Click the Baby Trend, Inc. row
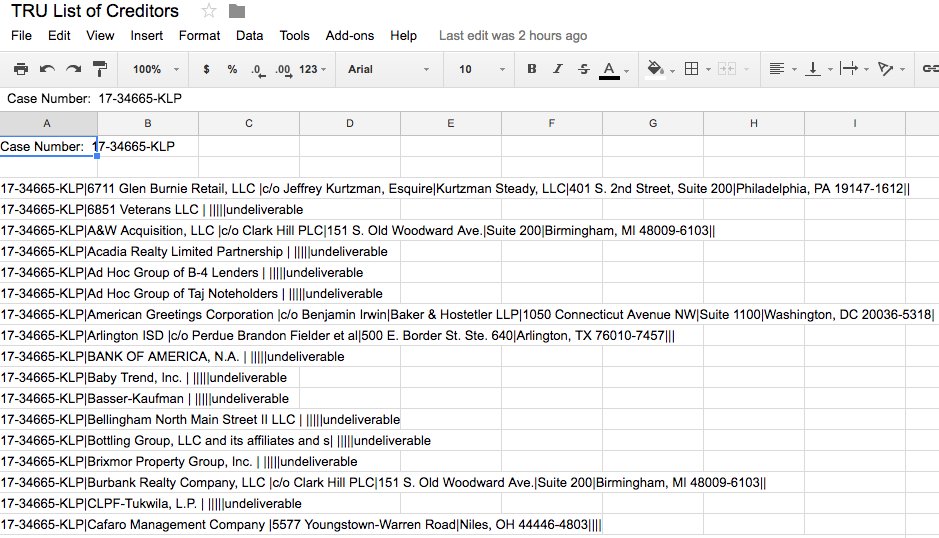Viewport: 939px width, 538px height. point(144,377)
